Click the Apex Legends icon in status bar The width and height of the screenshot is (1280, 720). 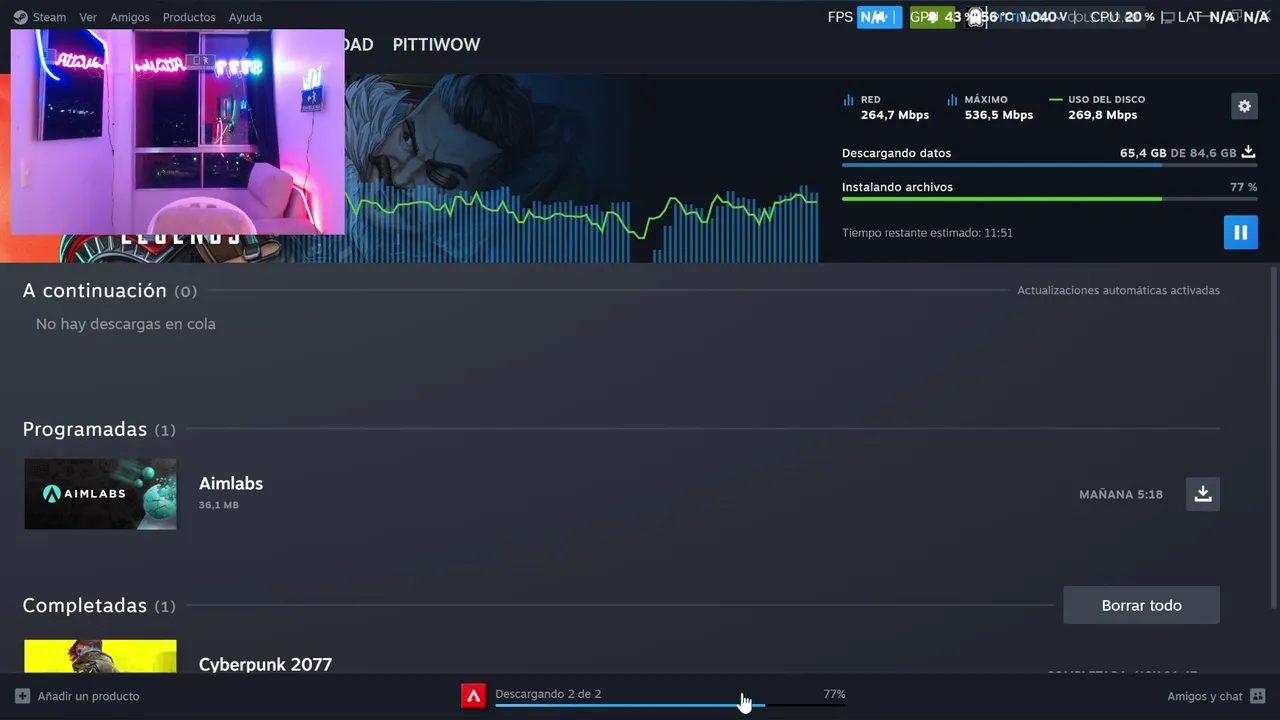(x=473, y=695)
